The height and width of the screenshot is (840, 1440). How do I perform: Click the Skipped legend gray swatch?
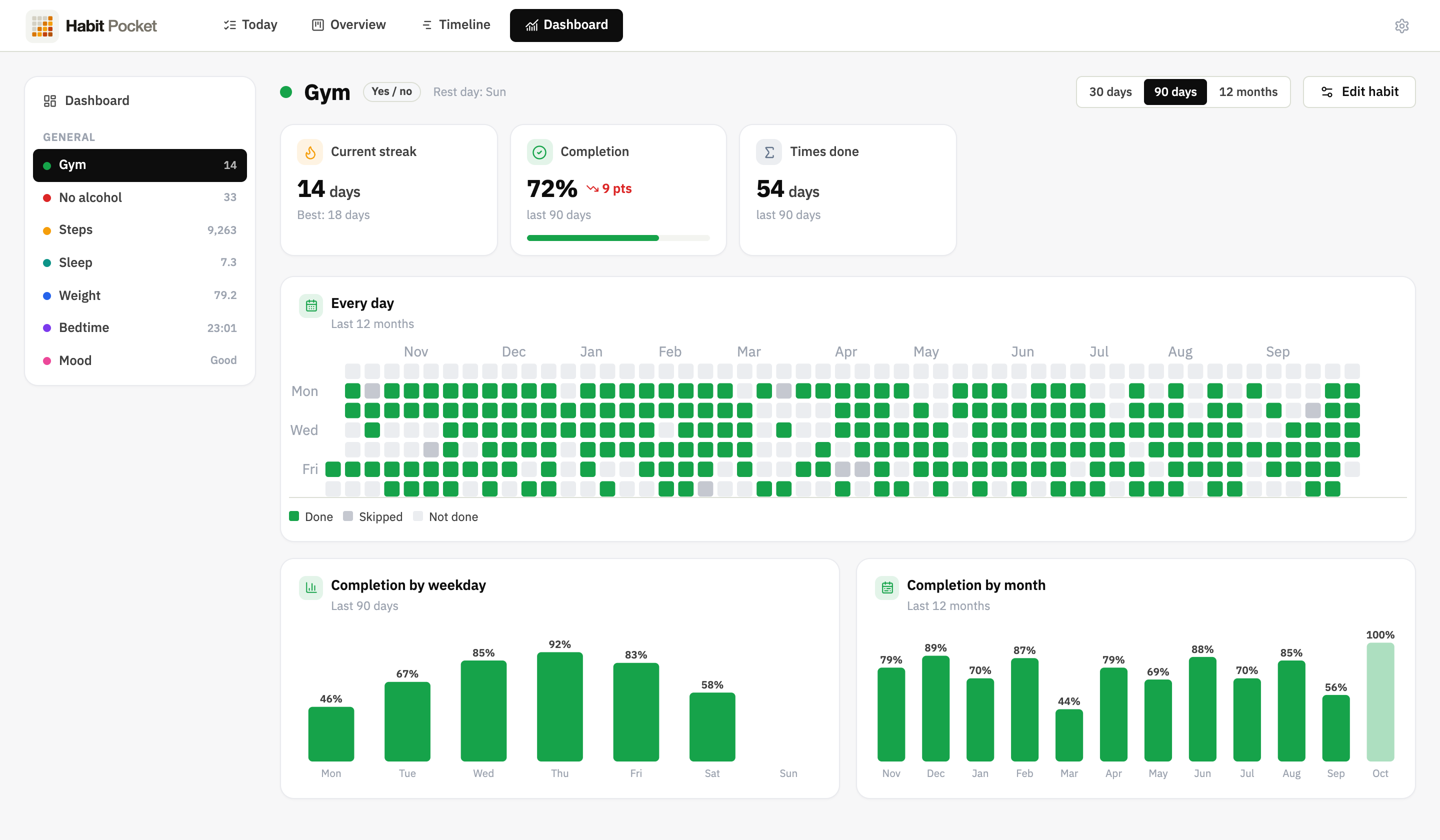coord(347,516)
